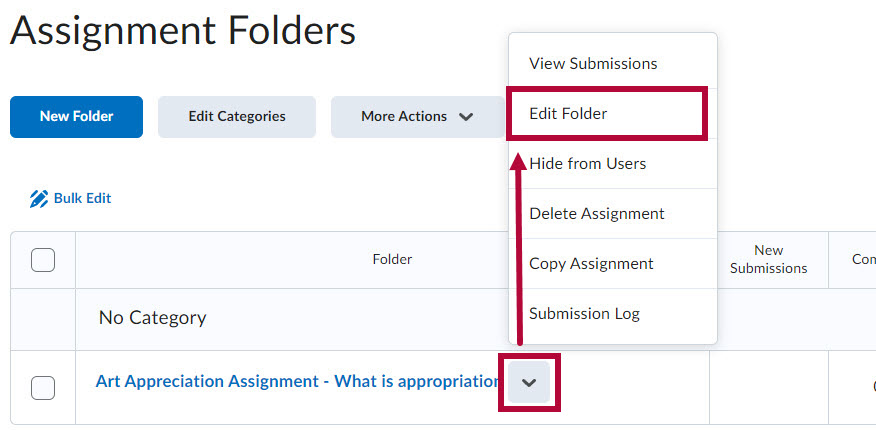876x430 pixels.
Task: Click the No Category row label
Action: (152, 318)
